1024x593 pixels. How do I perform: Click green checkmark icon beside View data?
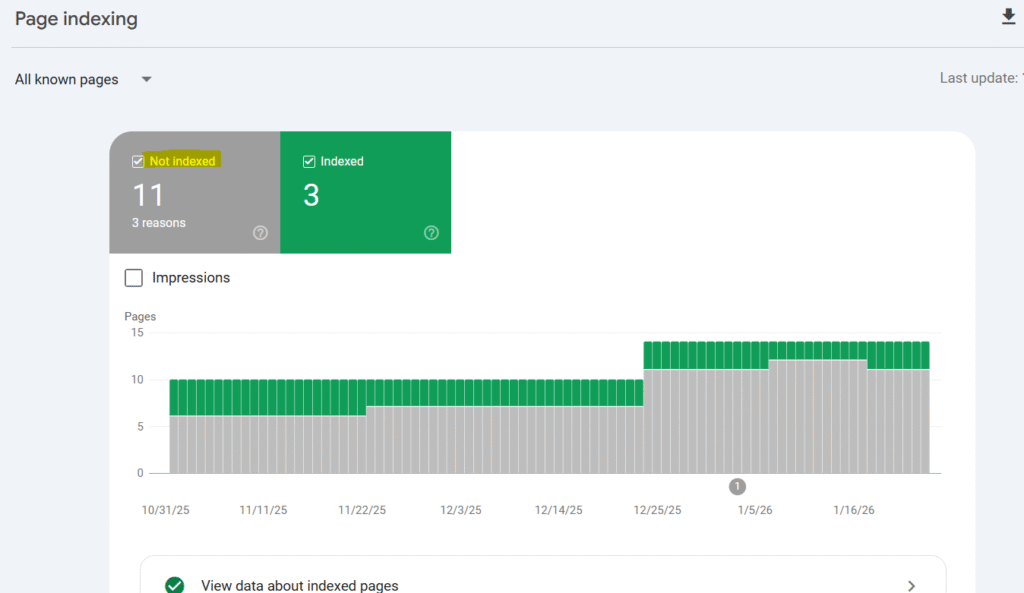click(175, 586)
